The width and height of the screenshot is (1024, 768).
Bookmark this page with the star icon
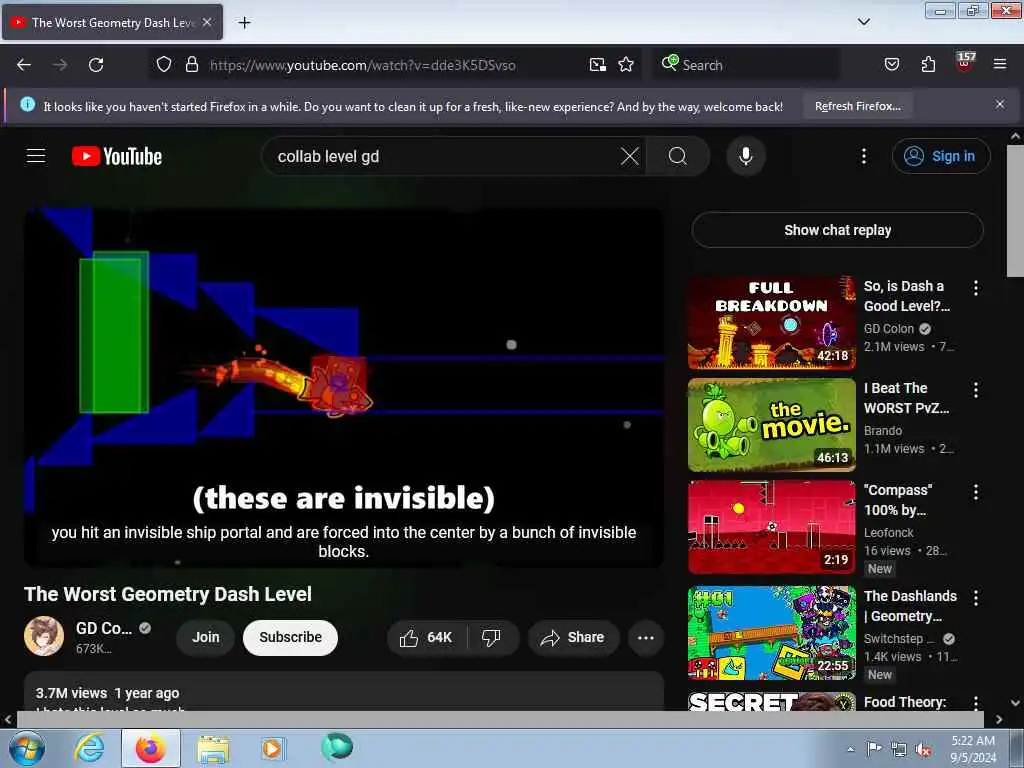pos(626,65)
